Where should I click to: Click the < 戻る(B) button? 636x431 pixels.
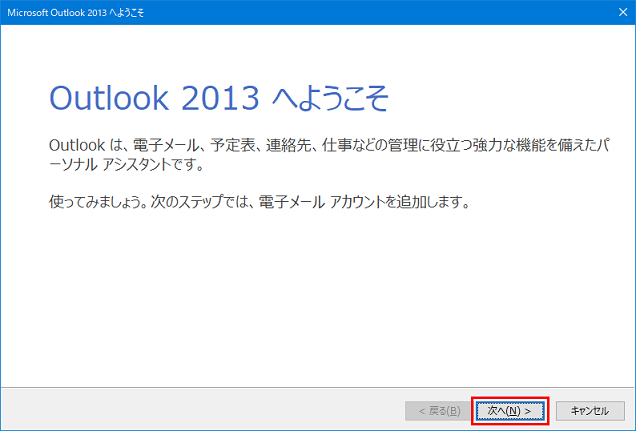coord(439,411)
